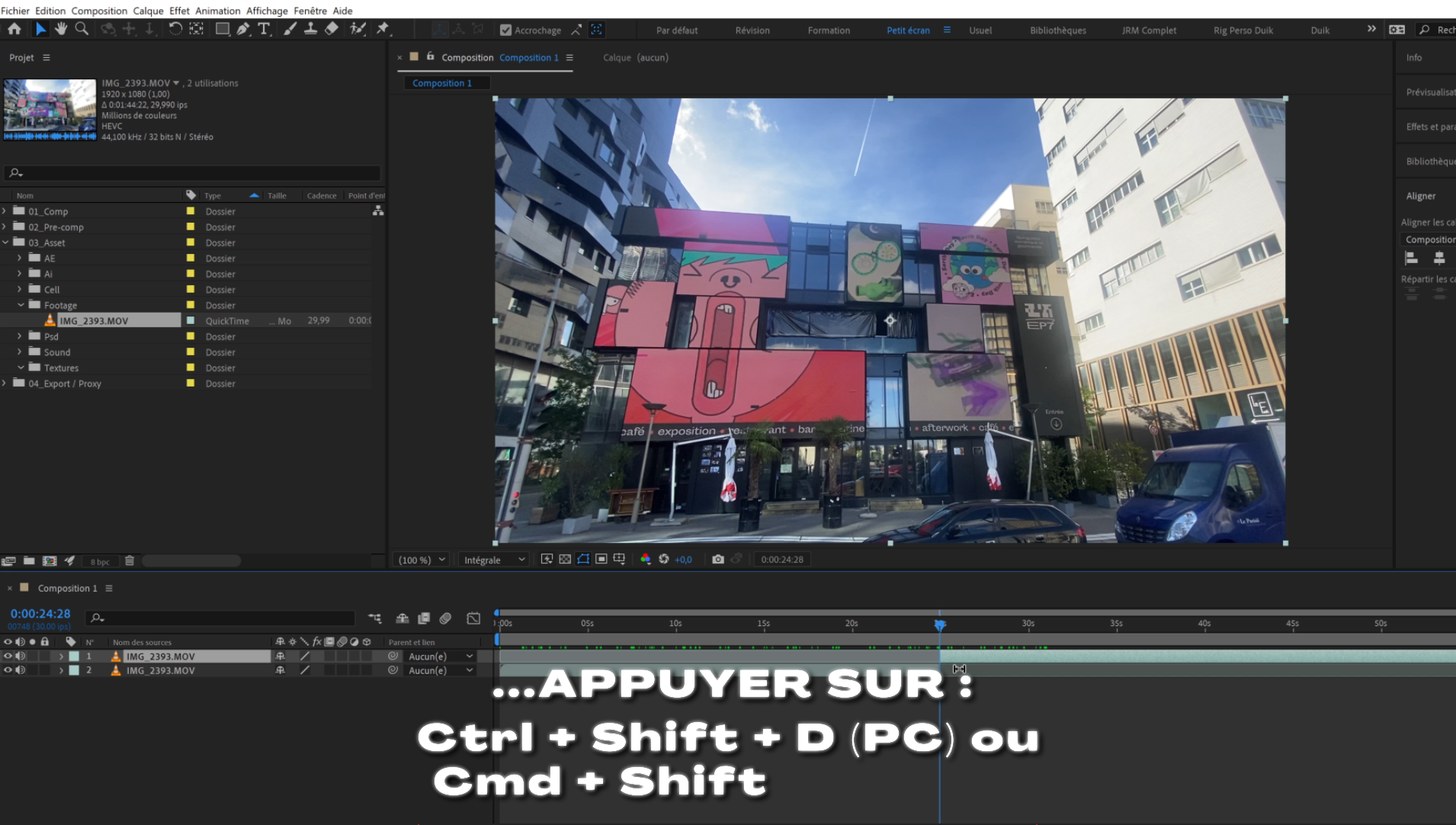
Task: Expand the 01_Comp folder
Action: coord(5,211)
